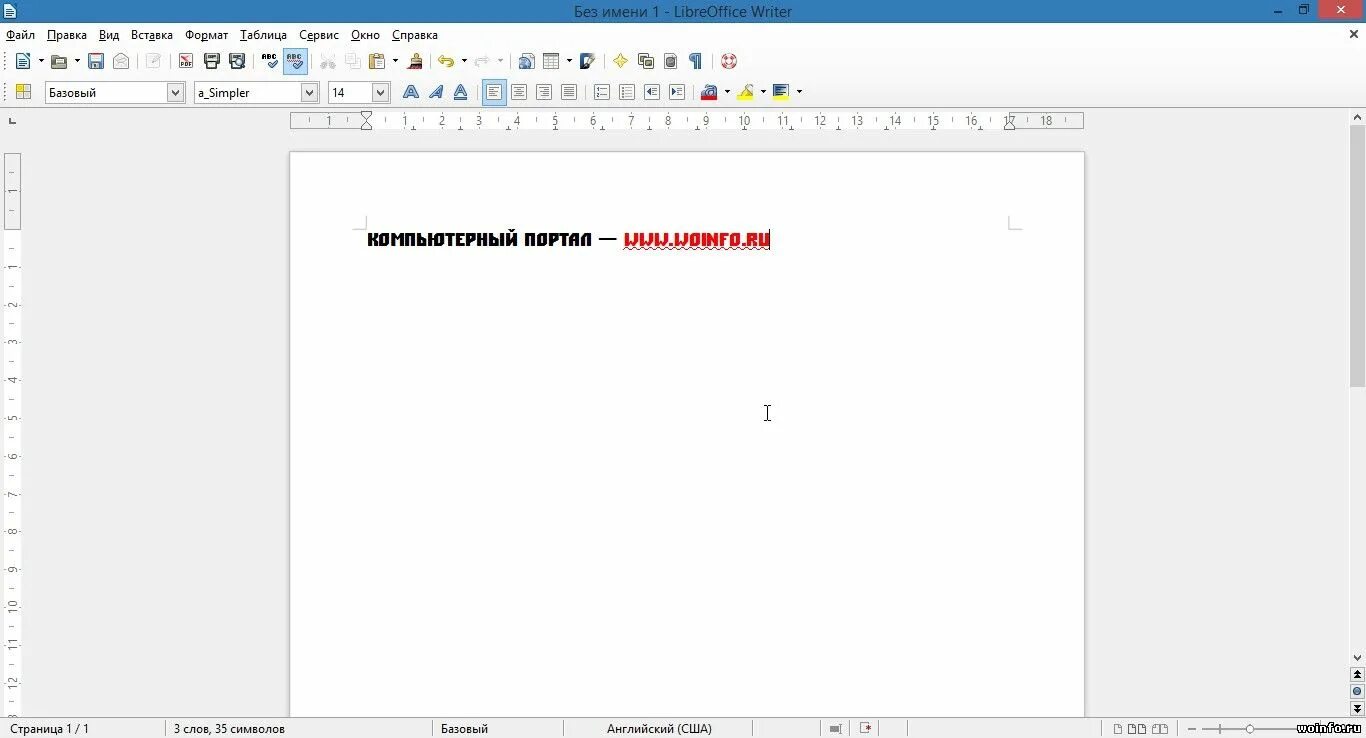Expand the highlighting color palette arrow
This screenshot has width=1366, height=738.
click(x=763, y=92)
